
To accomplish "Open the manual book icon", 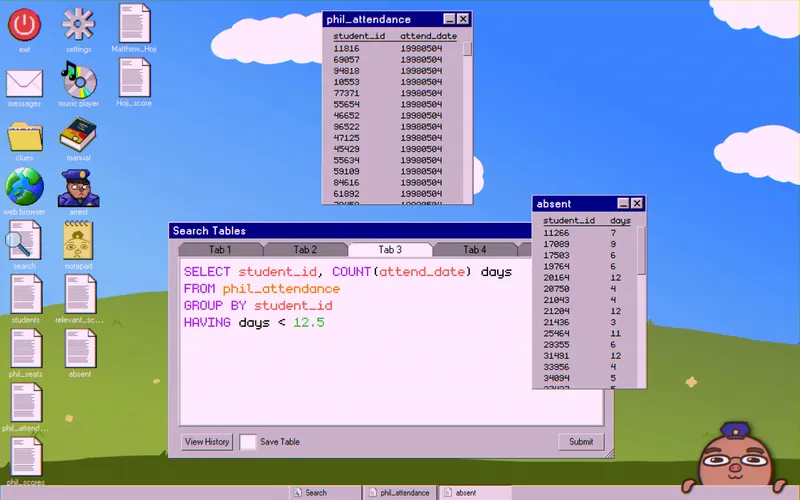I will click(78, 135).
